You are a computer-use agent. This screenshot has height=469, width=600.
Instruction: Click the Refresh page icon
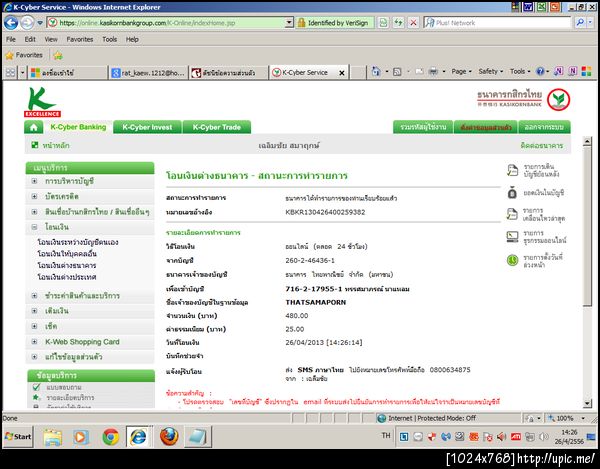coord(398,23)
